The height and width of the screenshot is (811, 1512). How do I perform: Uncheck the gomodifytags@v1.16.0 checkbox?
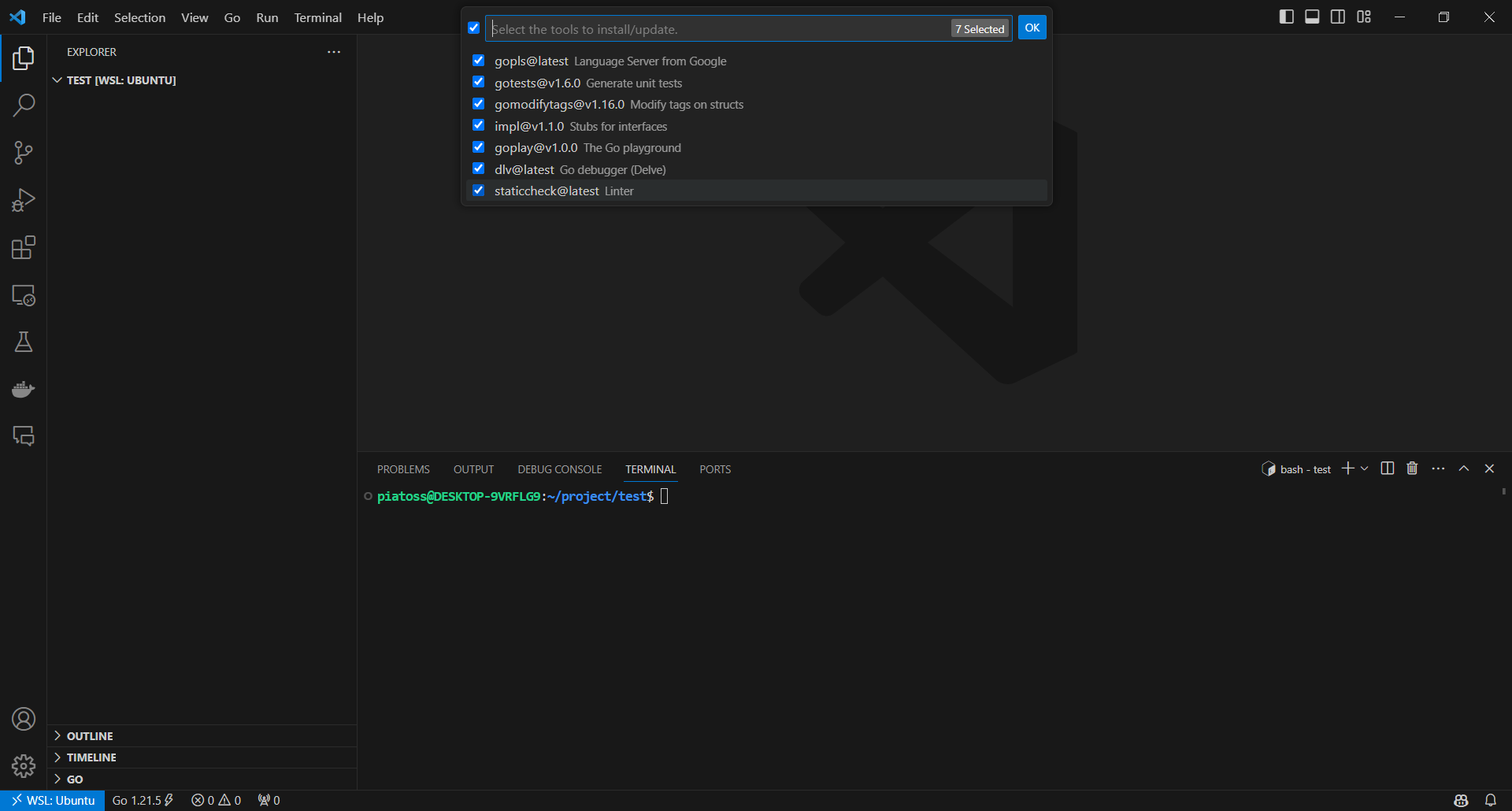pyautogui.click(x=478, y=104)
